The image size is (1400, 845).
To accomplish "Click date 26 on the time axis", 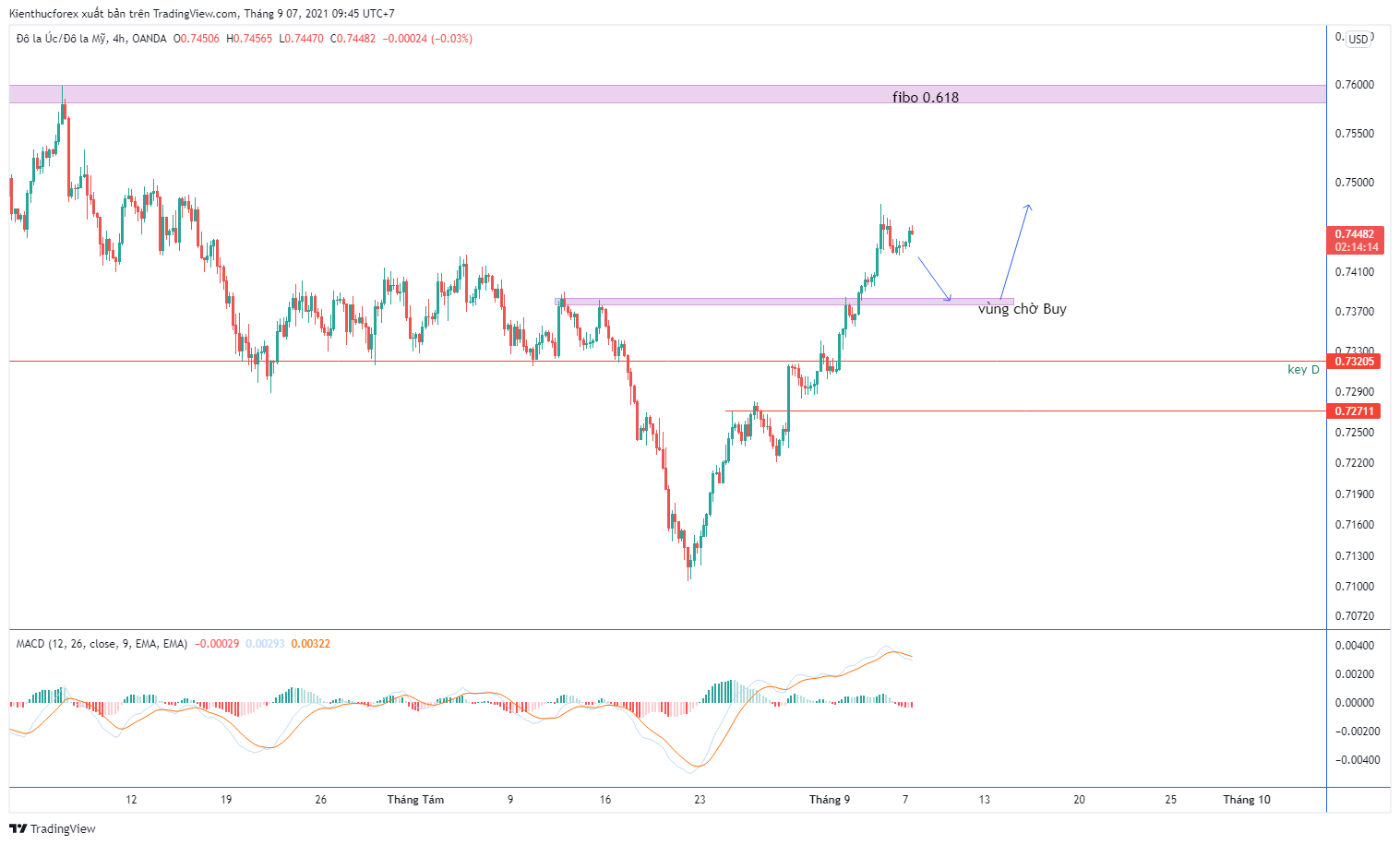I will point(320,800).
